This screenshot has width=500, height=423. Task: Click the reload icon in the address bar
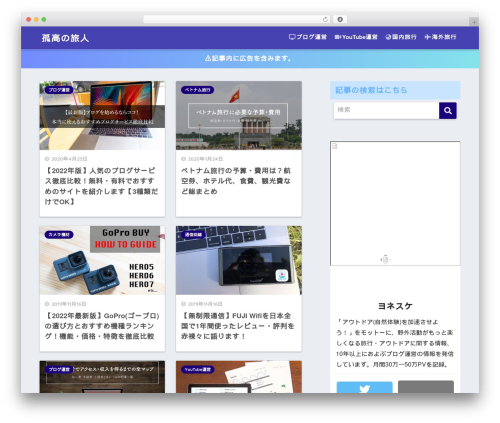(325, 19)
